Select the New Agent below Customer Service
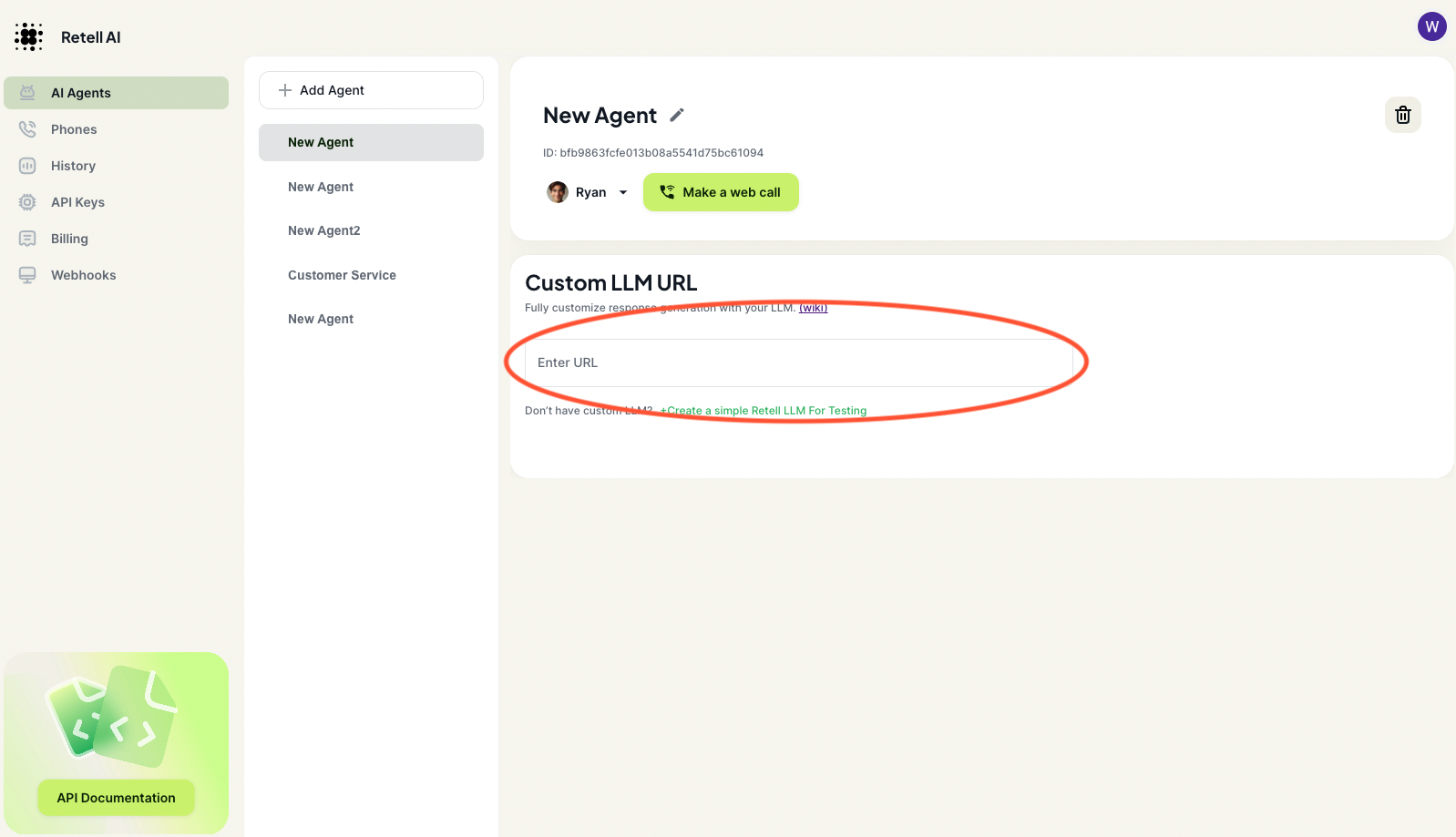The width and height of the screenshot is (1456, 837). point(371,319)
